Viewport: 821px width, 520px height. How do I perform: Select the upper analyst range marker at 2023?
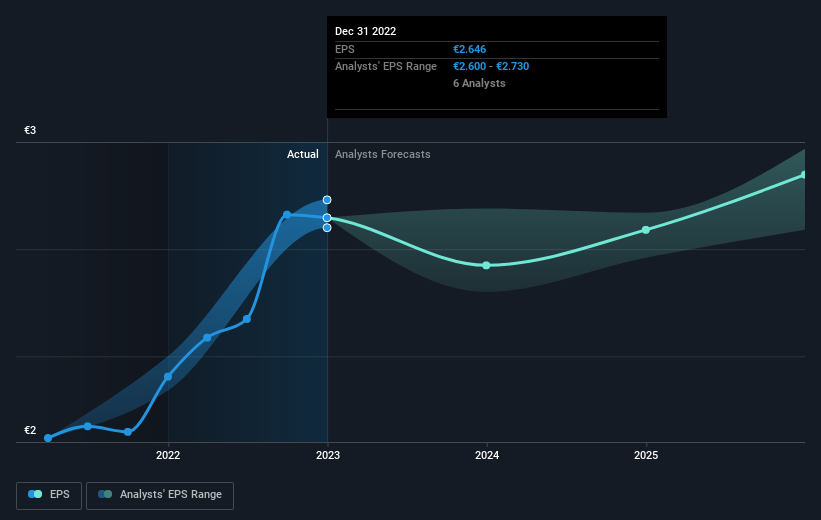tap(327, 200)
